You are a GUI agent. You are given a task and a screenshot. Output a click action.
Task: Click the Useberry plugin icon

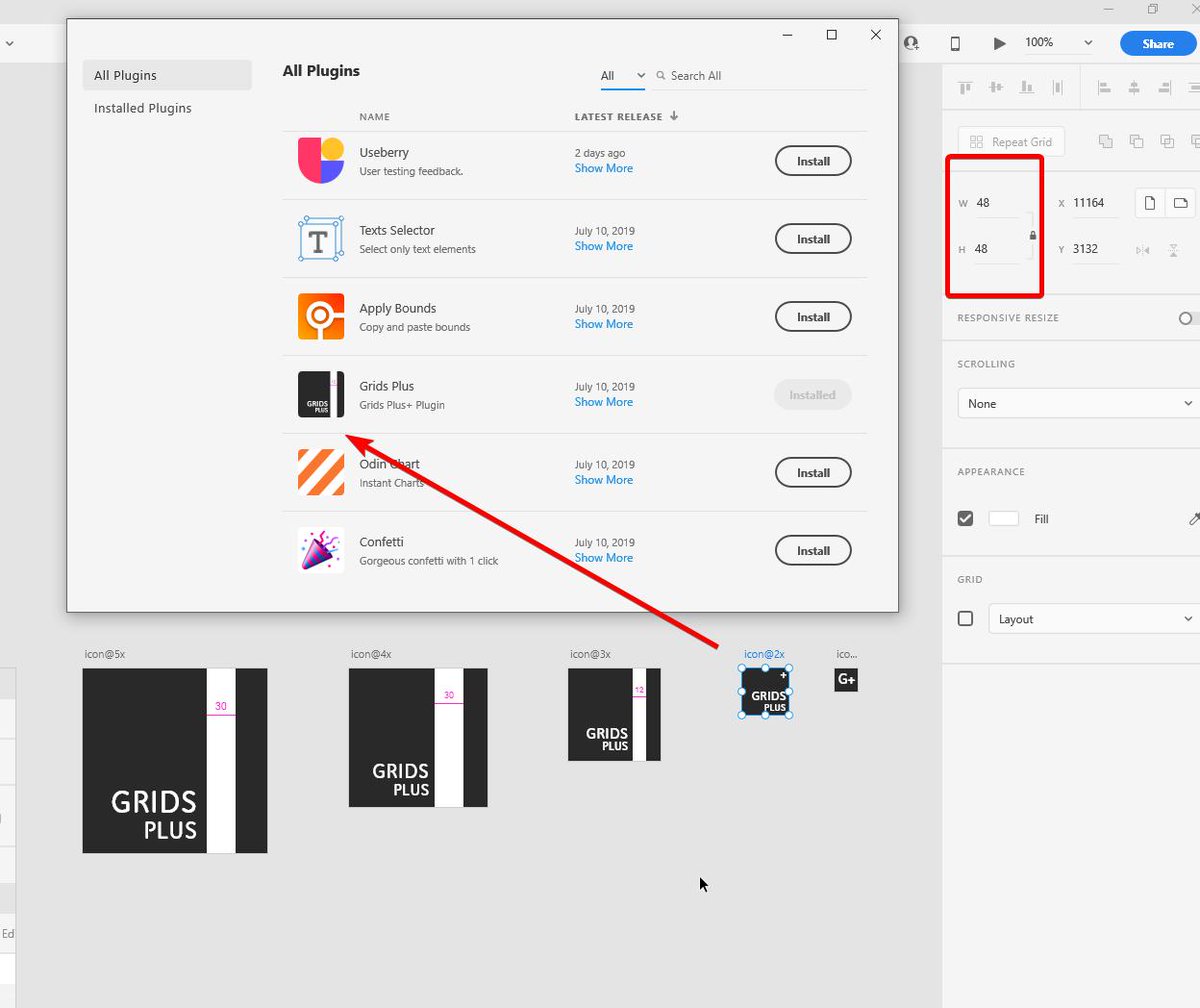pos(321,160)
